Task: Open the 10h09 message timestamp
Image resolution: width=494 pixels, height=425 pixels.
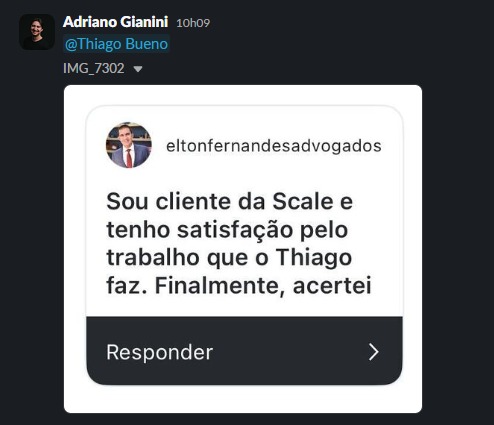Action: coord(193,23)
